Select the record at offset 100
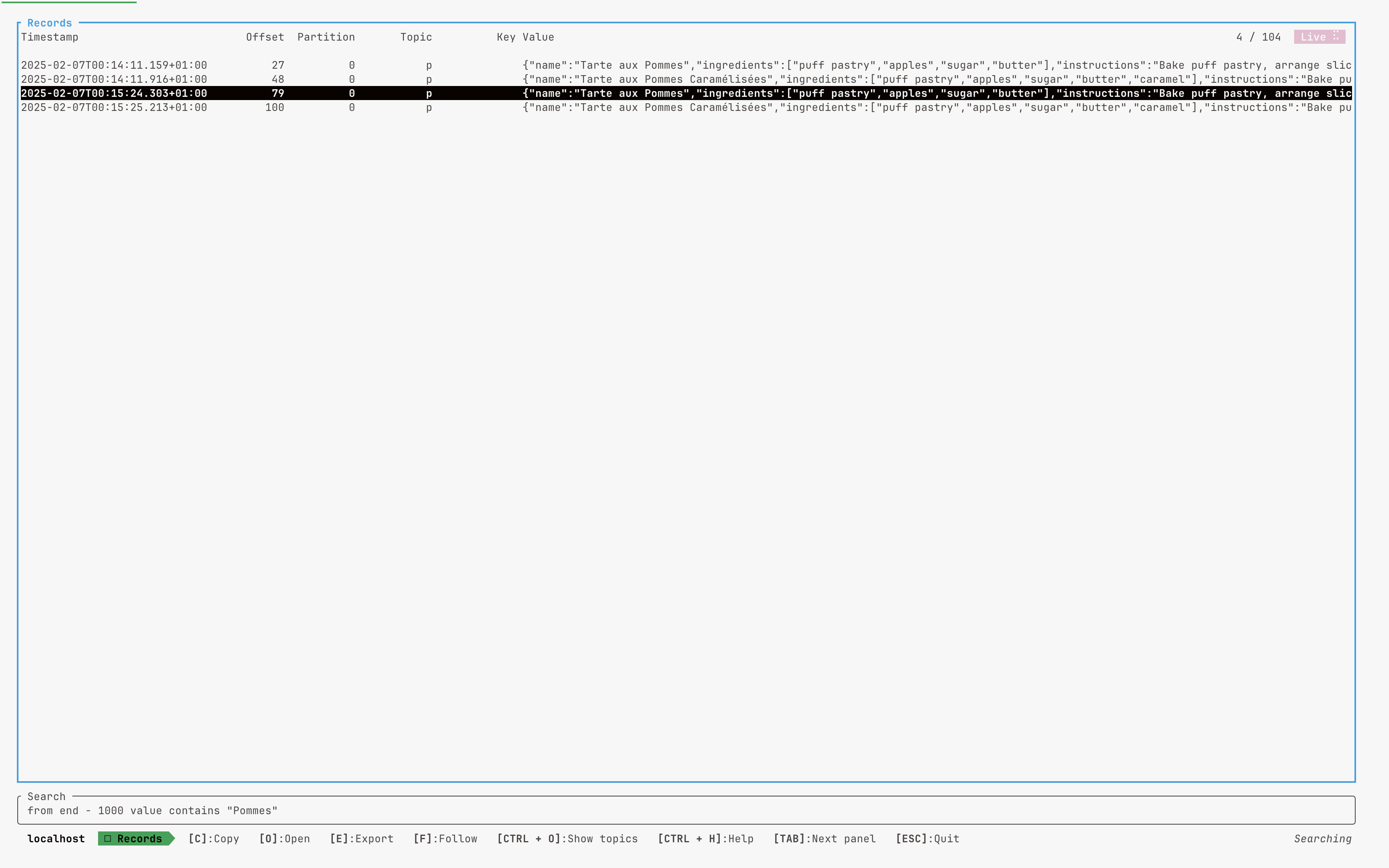Viewport: 1389px width, 868px height. [x=686, y=107]
